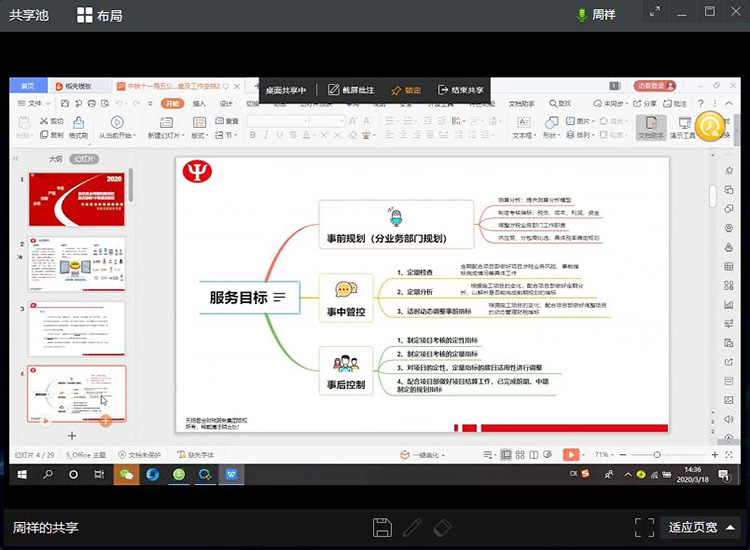Adjust the zoom slider in status bar
The width and height of the screenshot is (750, 550).
click(657, 454)
